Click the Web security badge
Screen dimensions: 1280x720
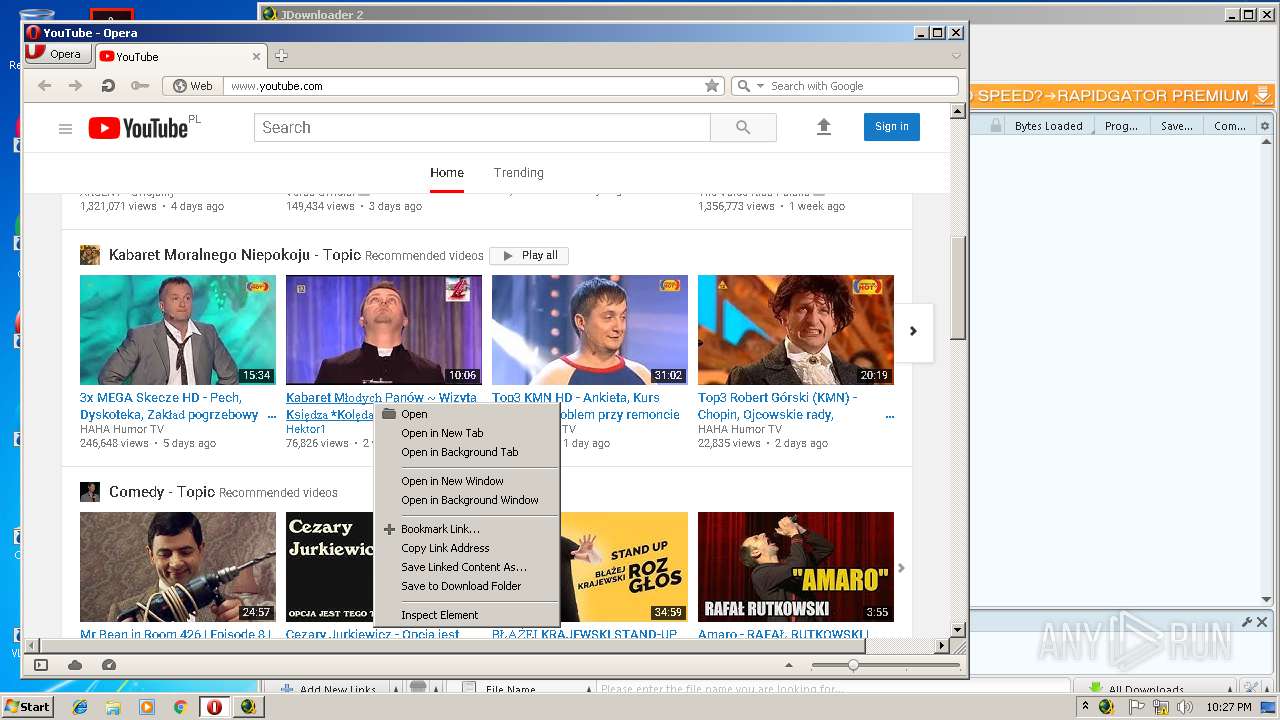tap(193, 86)
